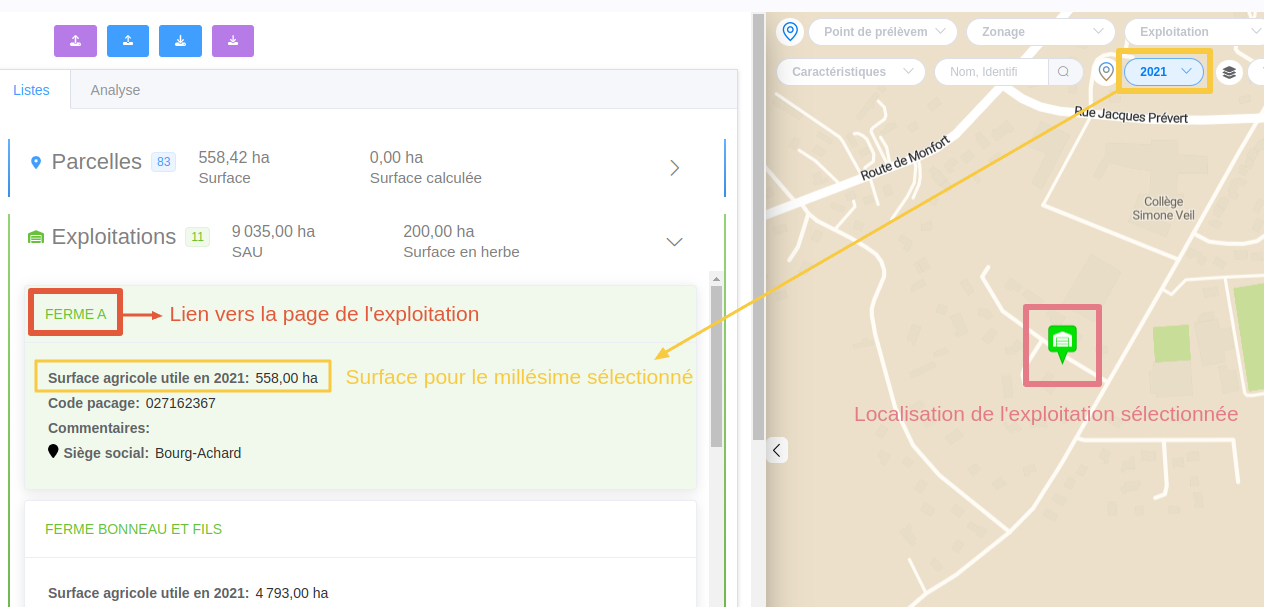Image resolution: width=1264 pixels, height=607 pixels.
Task: Click the blue upload icon button
Action: point(127,40)
